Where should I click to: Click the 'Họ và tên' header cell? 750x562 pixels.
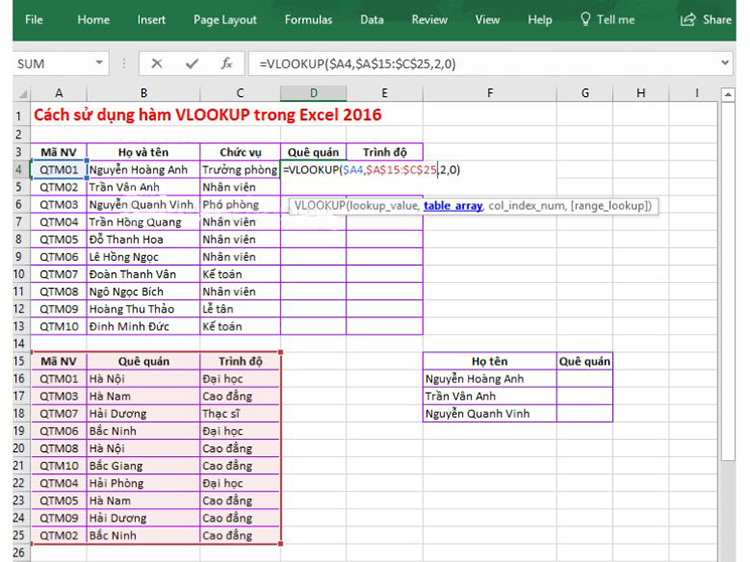(143, 152)
